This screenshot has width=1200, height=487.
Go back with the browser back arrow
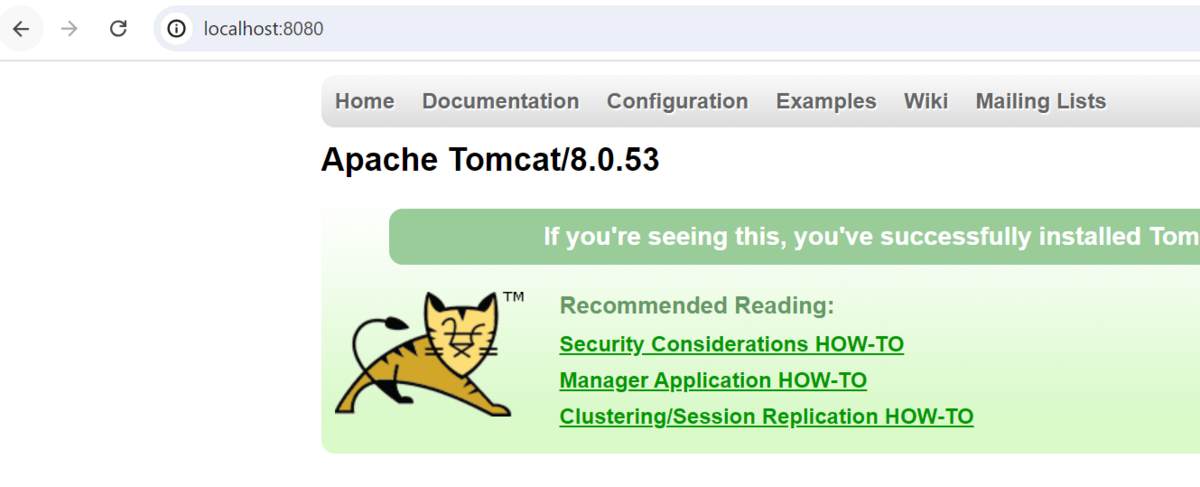tap(21, 29)
